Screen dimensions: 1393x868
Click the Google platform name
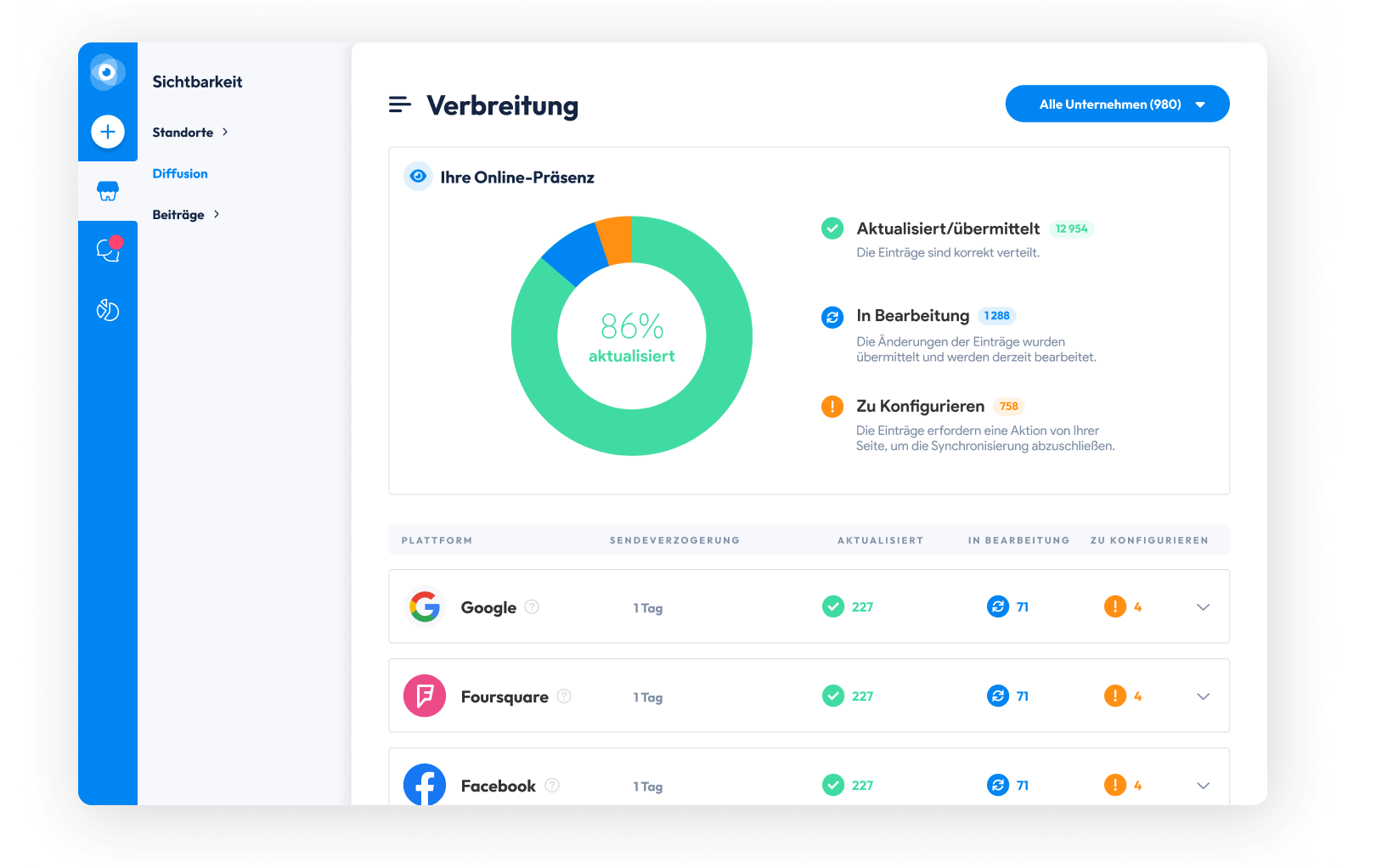[x=488, y=607]
